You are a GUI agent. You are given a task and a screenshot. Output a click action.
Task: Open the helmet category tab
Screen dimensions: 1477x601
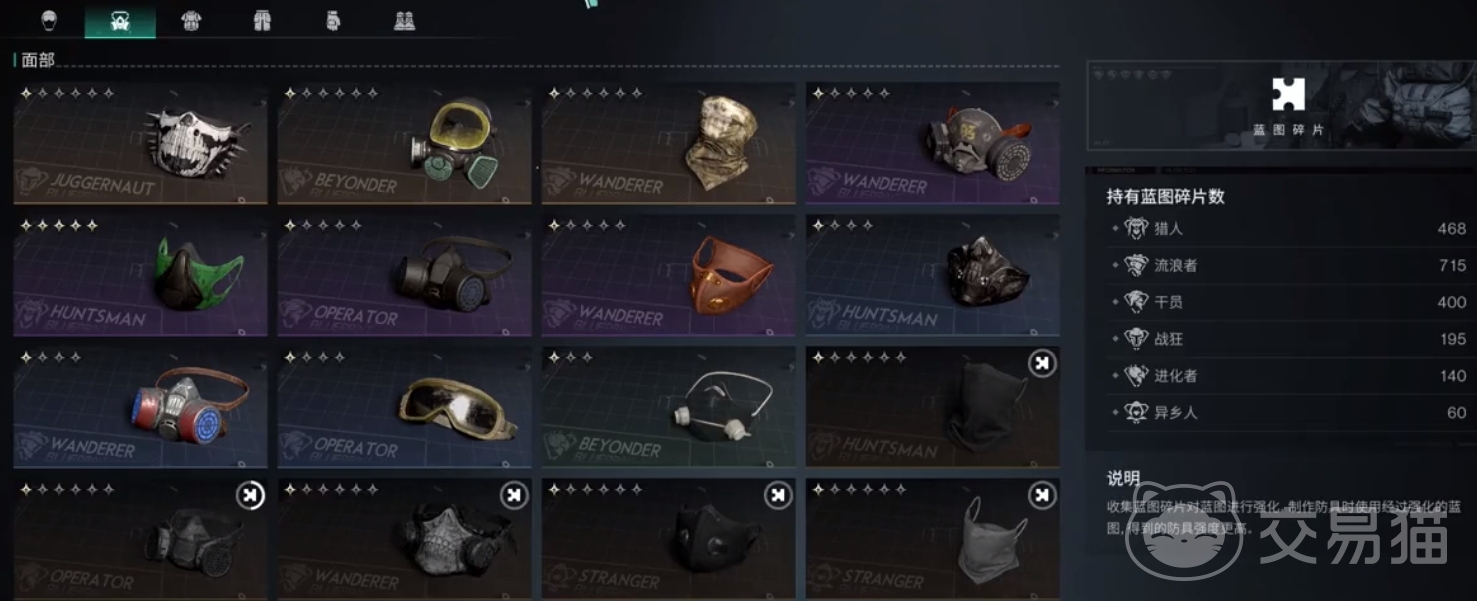pyautogui.click(x=49, y=20)
